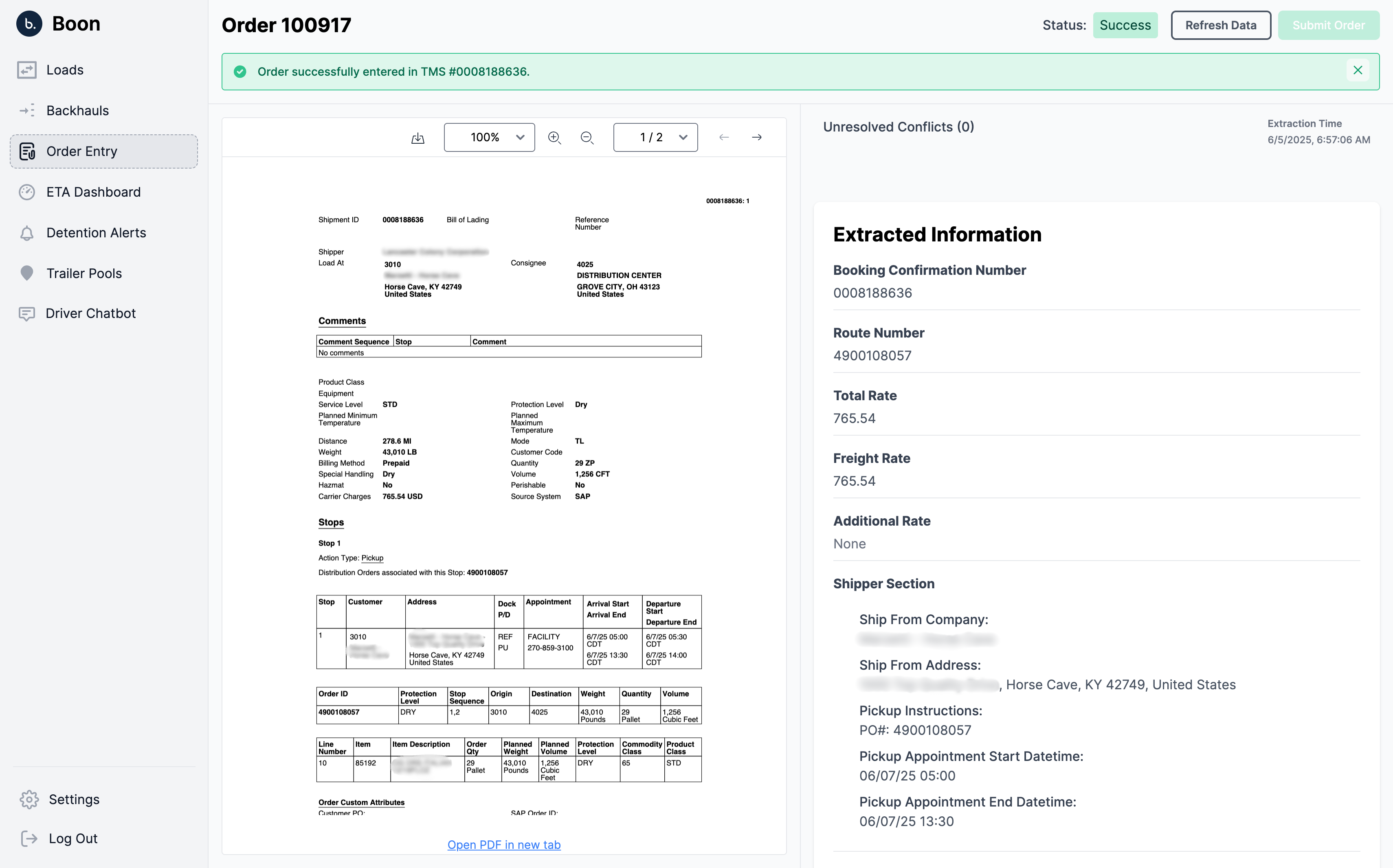Screen dimensions: 1393x868
Task: Navigate to Backhauls section
Action: click(77, 111)
